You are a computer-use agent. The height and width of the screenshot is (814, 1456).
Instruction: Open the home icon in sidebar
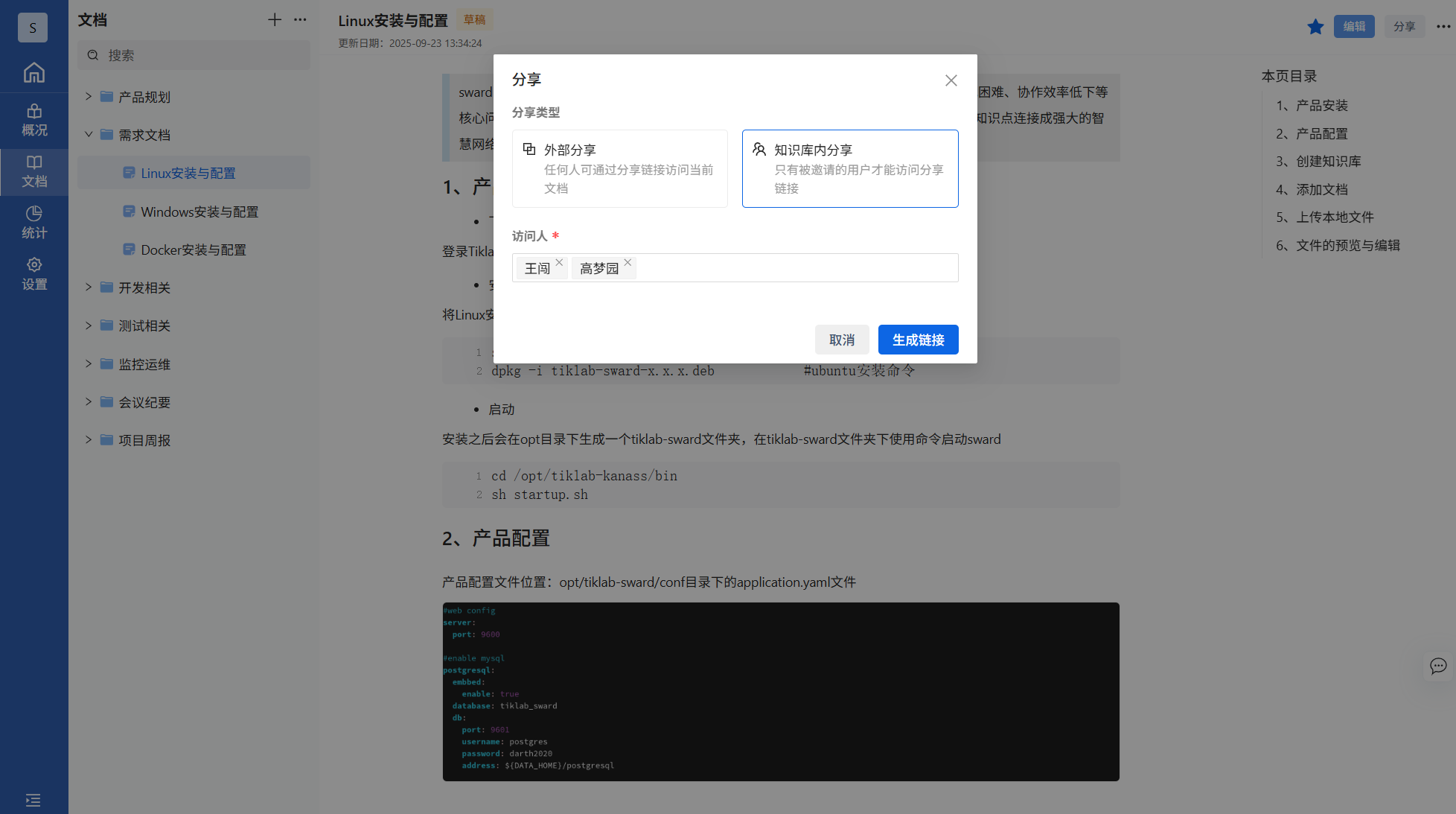34,72
